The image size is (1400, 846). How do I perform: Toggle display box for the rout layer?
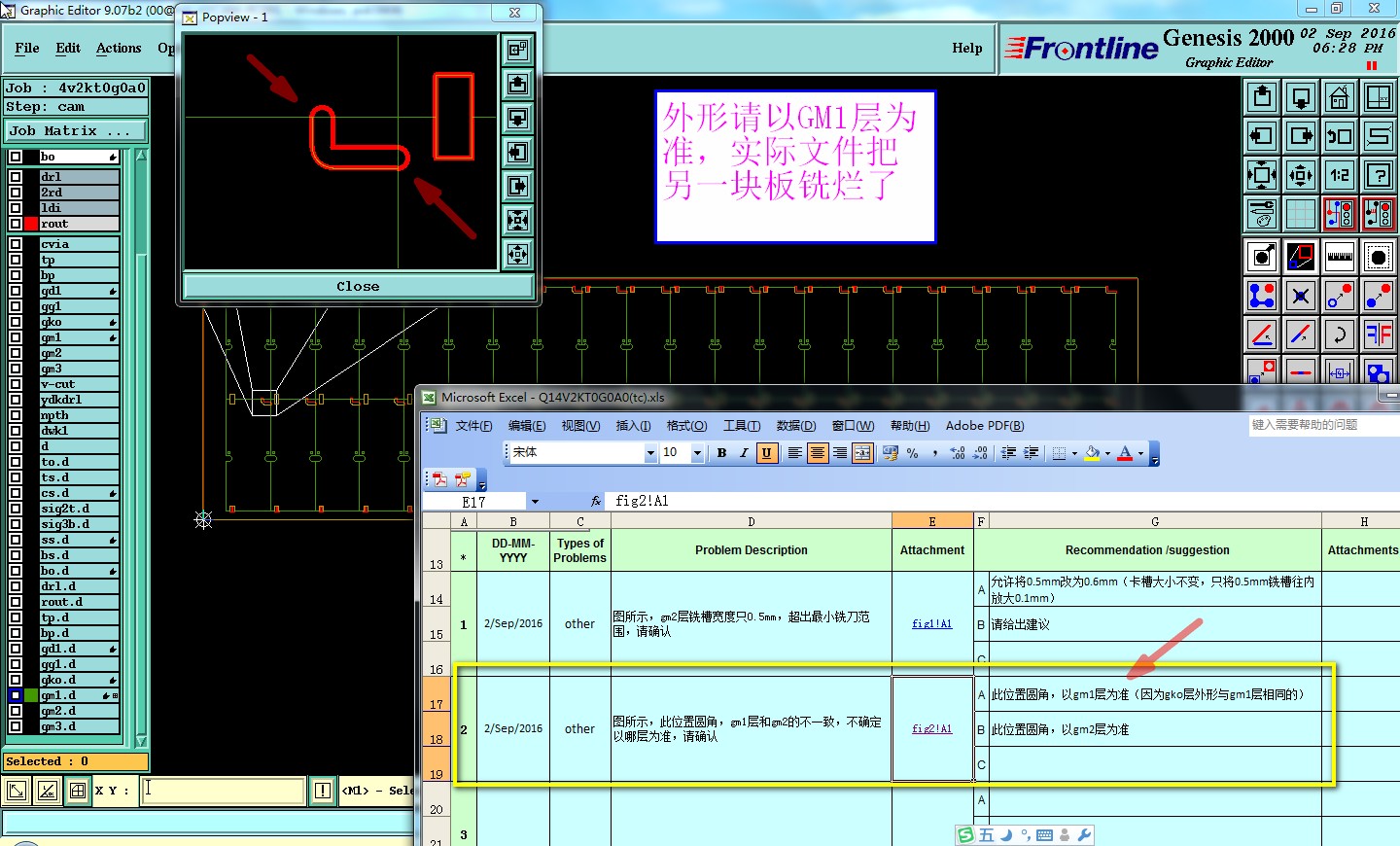point(16,224)
